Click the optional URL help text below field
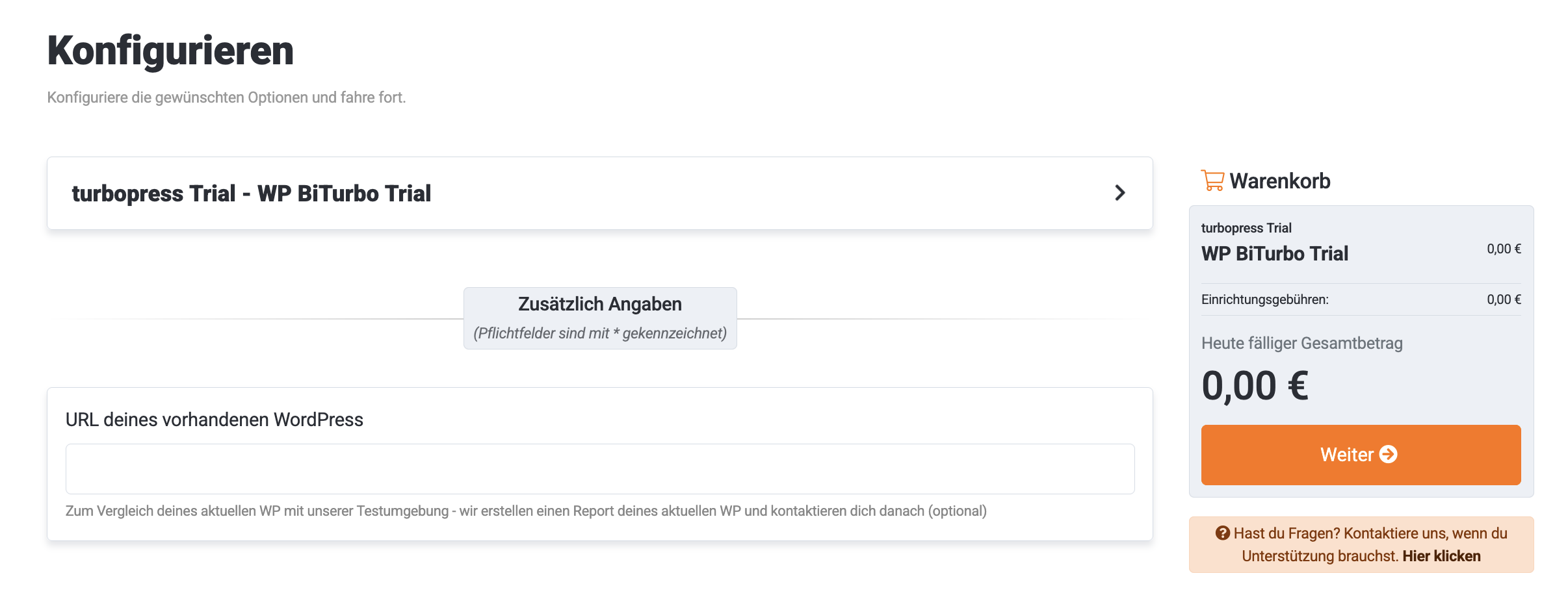The image size is (1568, 608). pos(525,511)
